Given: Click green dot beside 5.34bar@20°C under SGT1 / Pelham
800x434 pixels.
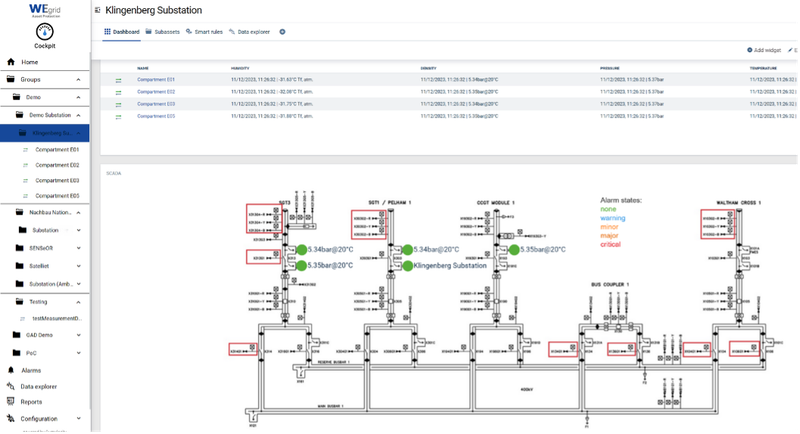Looking at the screenshot, I should click(x=407, y=249).
